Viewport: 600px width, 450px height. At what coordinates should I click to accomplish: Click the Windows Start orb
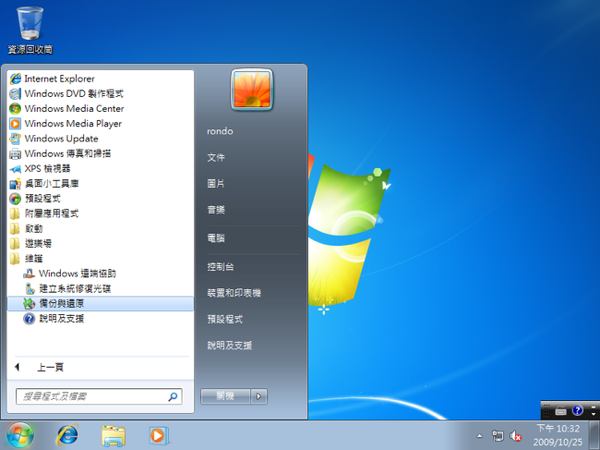click(20, 436)
